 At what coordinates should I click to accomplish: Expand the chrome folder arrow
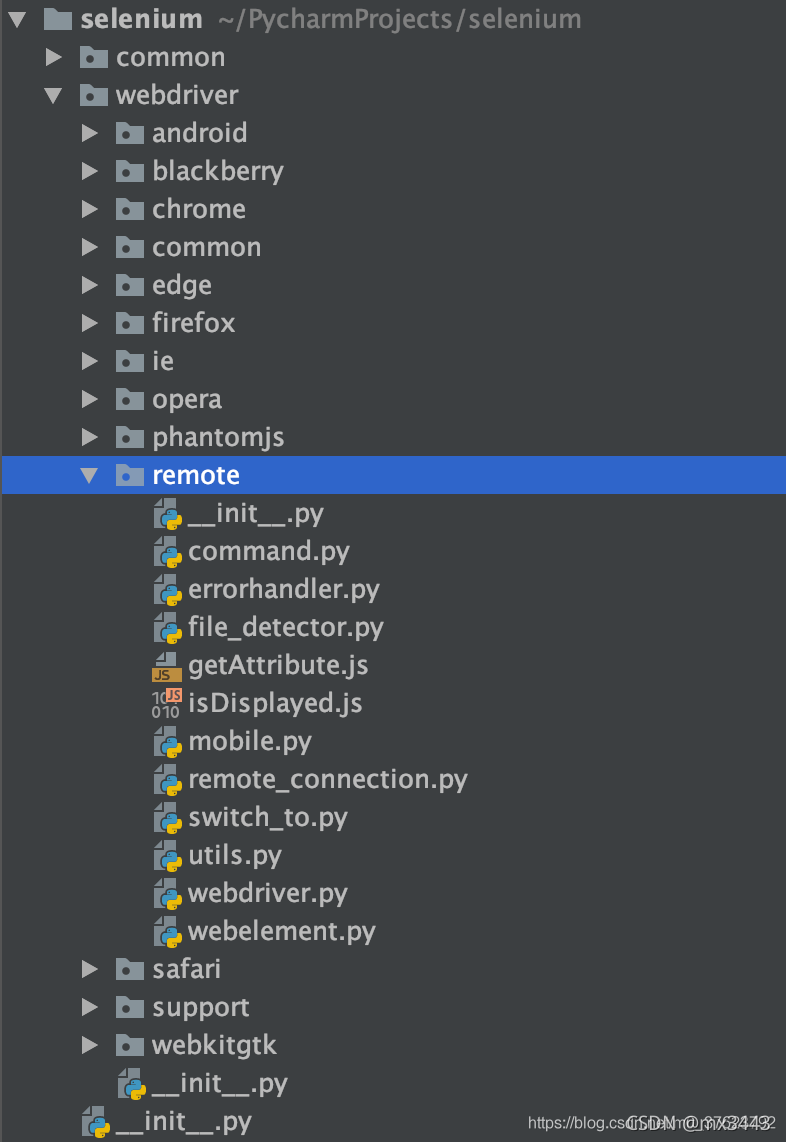tap(90, 209)
